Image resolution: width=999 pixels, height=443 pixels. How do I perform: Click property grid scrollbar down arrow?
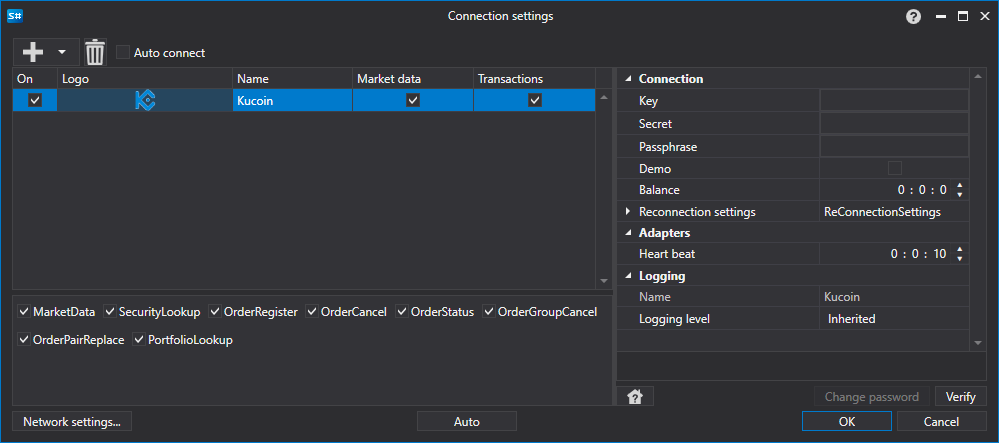[978, 343]
